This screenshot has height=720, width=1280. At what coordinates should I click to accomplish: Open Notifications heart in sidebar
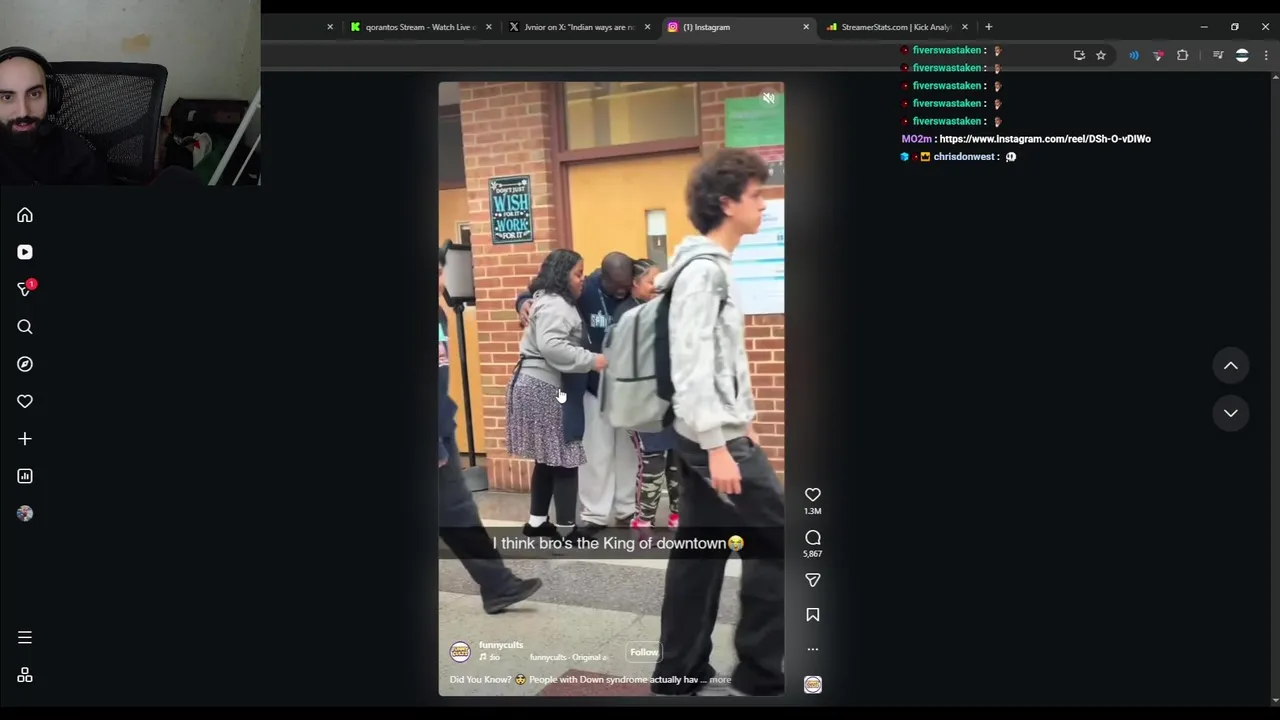click(x=25, y=401)
